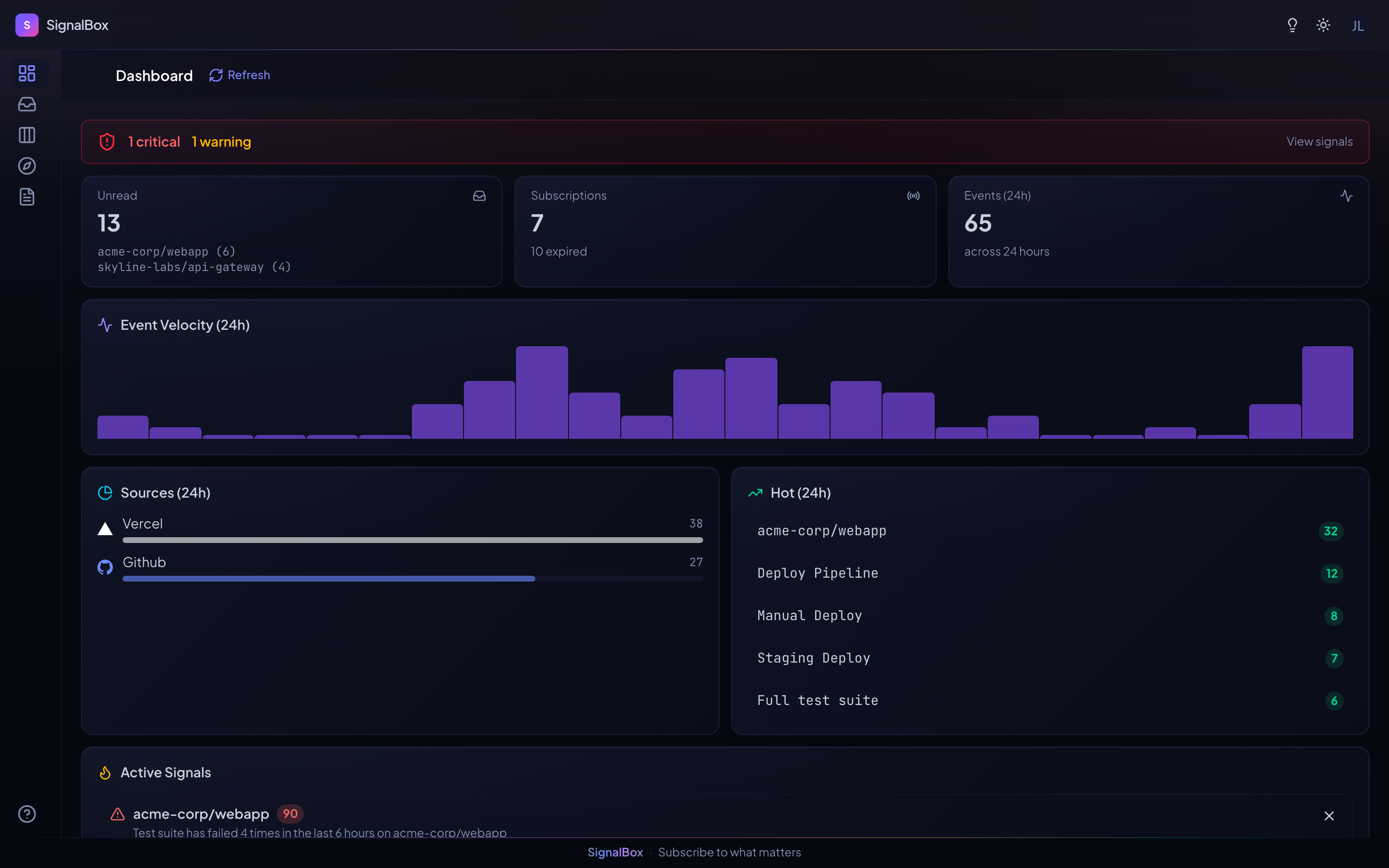Open the Explore compass icon in the sidebar
The height and width of the screenshot is (868, 1389).
pyautogui.click(x=27, y=166)
